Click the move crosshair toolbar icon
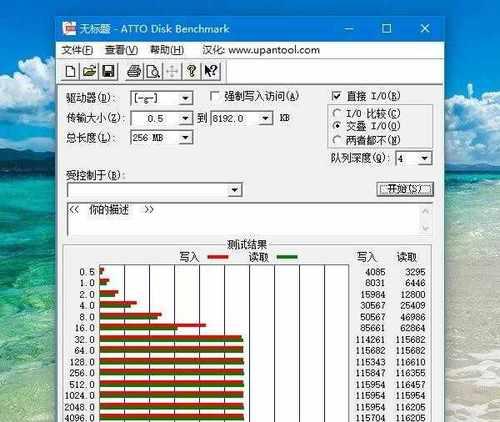500x422 pixels. coord(172,71)
